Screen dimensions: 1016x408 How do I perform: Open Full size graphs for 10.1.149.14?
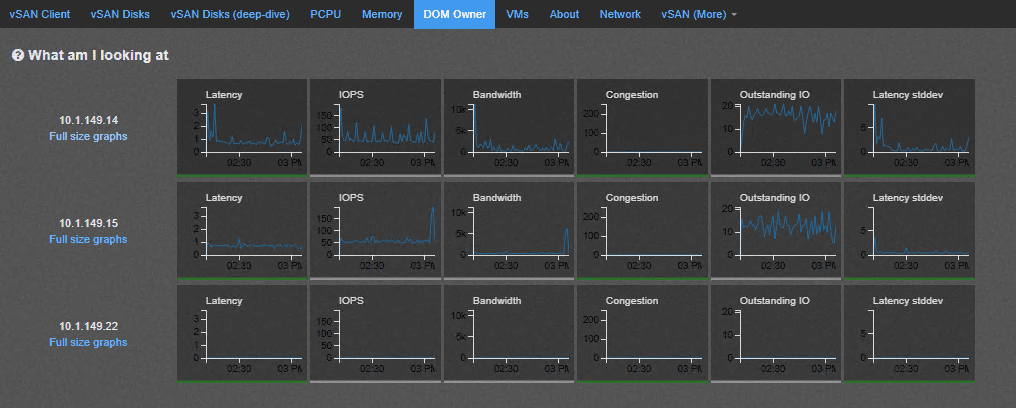(x=88, y=136)
